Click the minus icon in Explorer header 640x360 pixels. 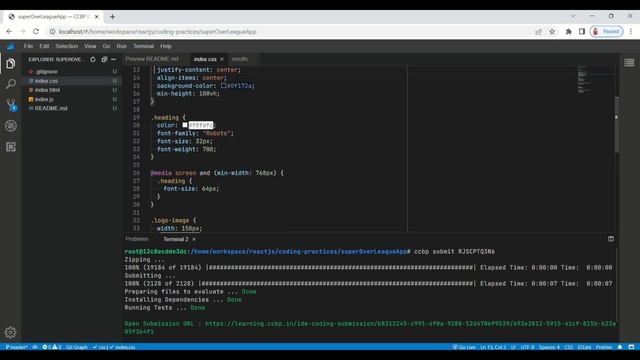113,60
